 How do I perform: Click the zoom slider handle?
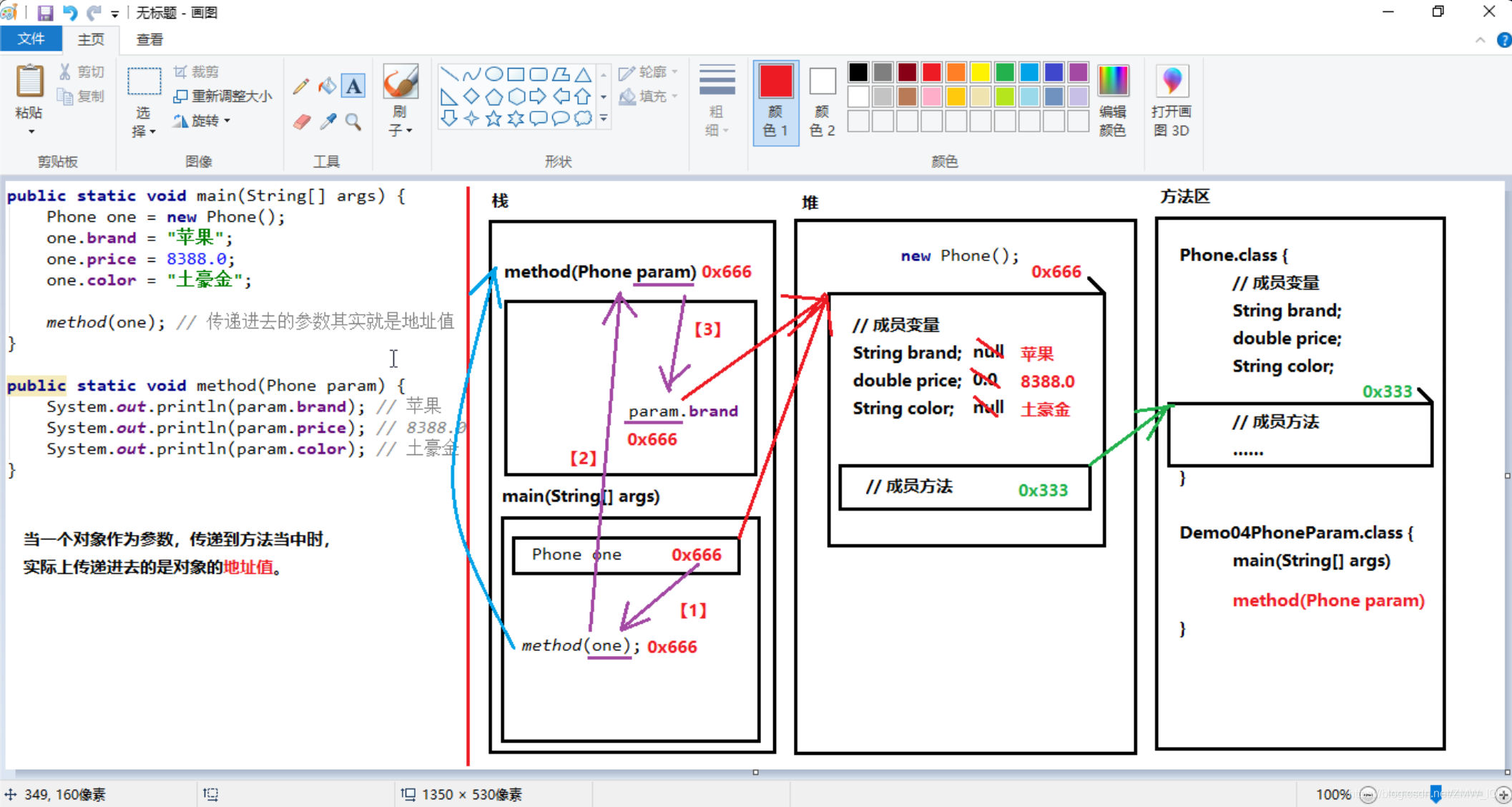1435,793
